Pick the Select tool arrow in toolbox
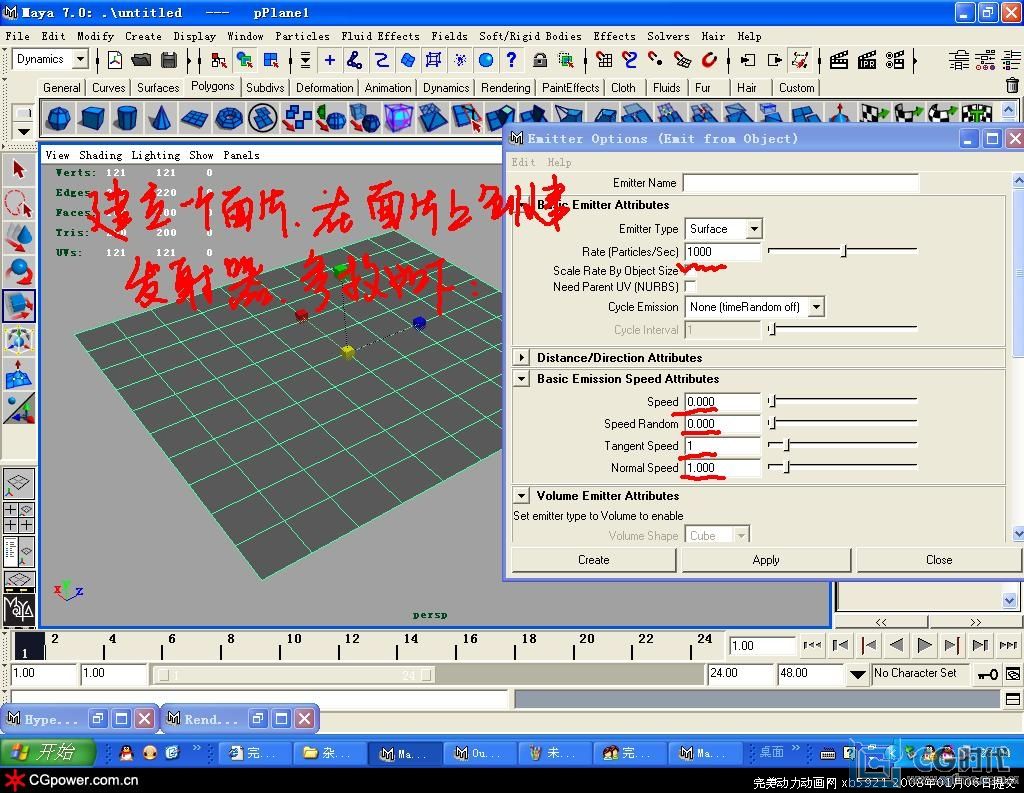 click(19, 170)
